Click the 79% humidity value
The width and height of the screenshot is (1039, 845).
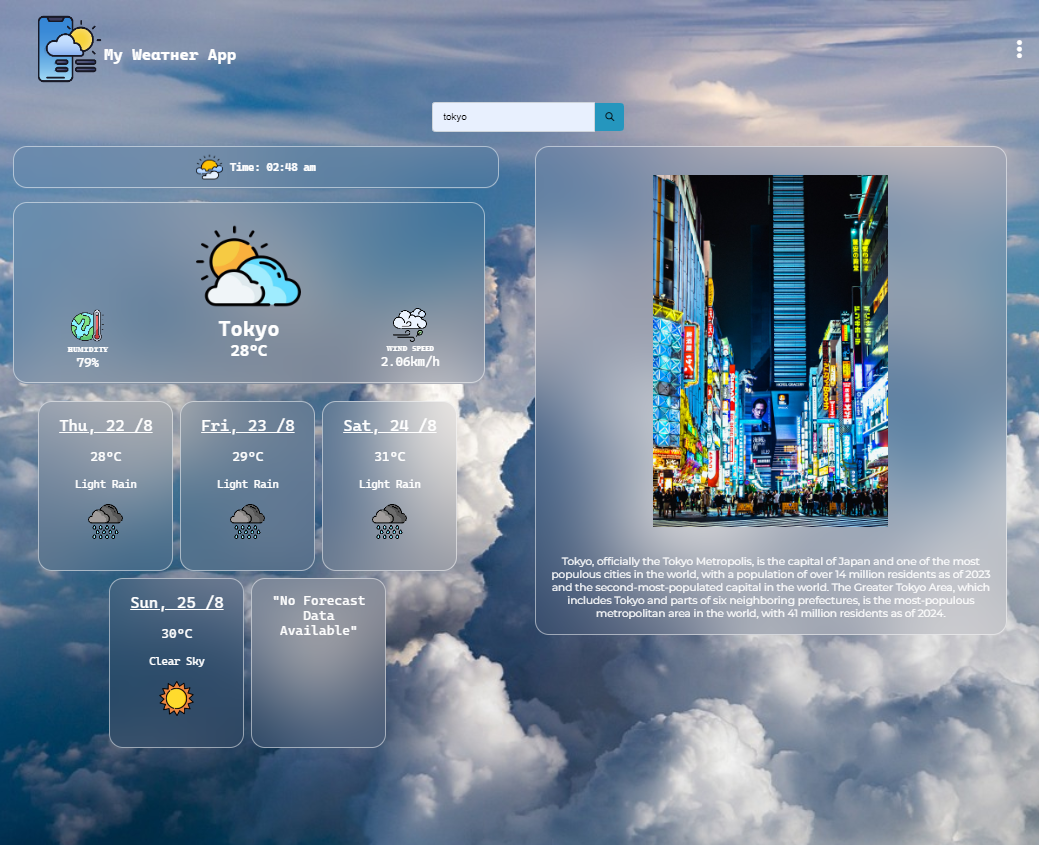[x=87, y=363]
